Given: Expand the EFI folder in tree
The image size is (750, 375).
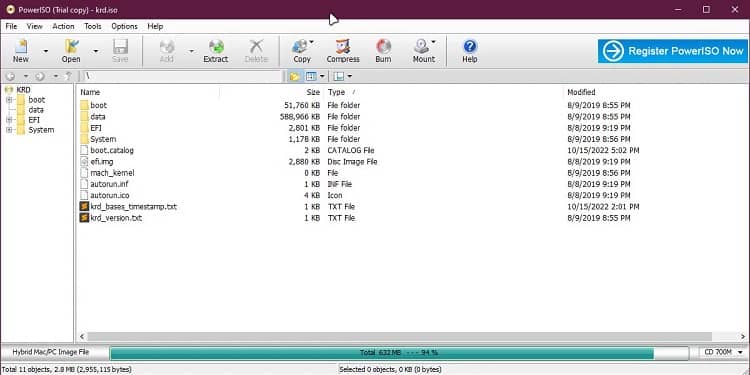Looking at the screenshot, I should pos(9,120).
